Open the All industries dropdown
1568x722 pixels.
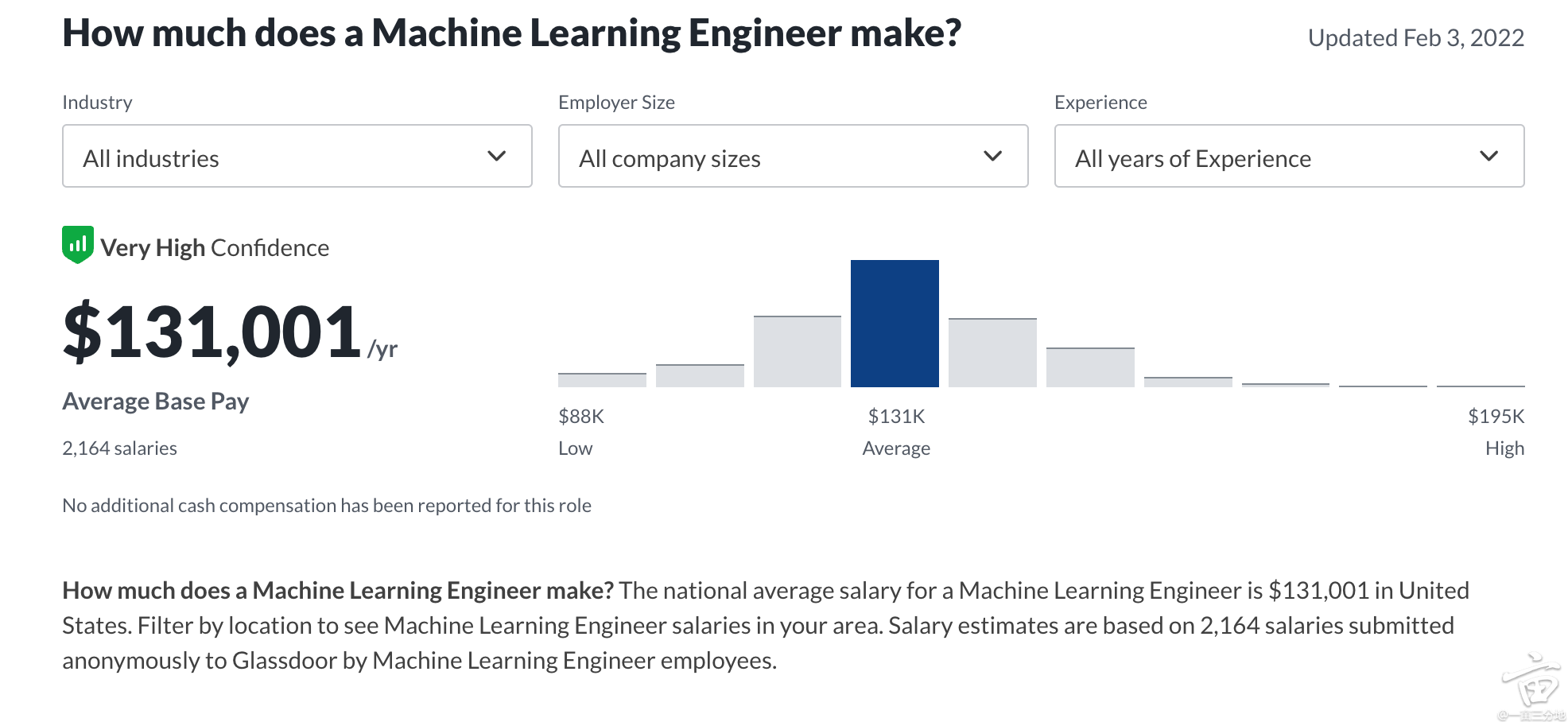(297, 156)
